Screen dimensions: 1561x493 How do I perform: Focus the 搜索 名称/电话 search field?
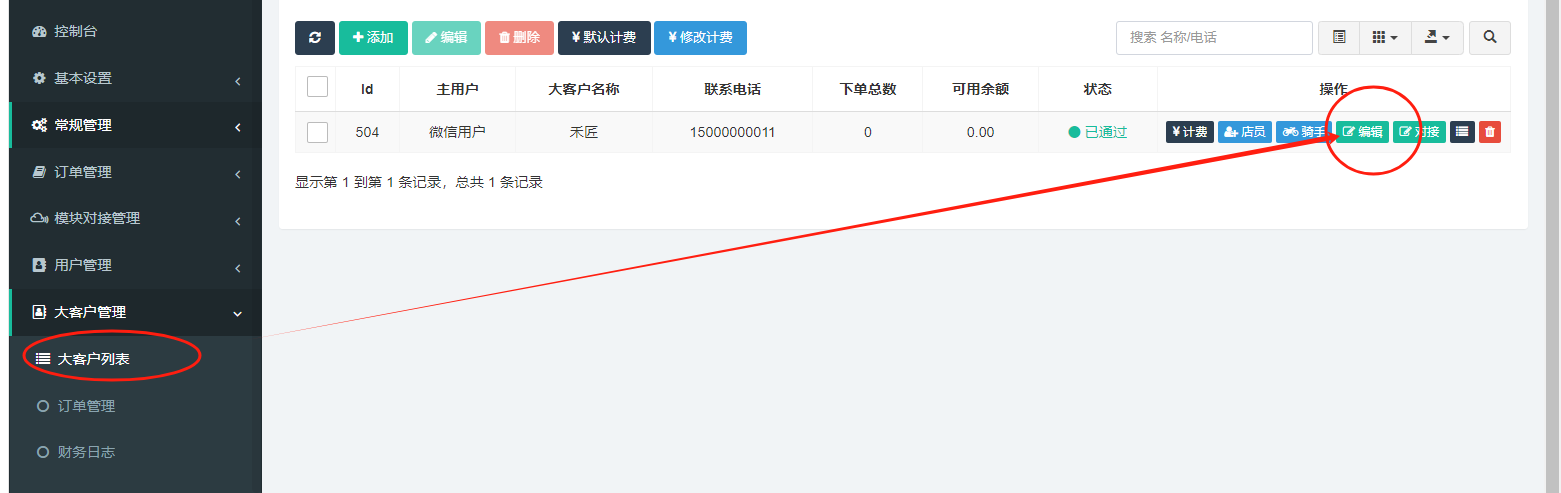[x=1214, y=38]
